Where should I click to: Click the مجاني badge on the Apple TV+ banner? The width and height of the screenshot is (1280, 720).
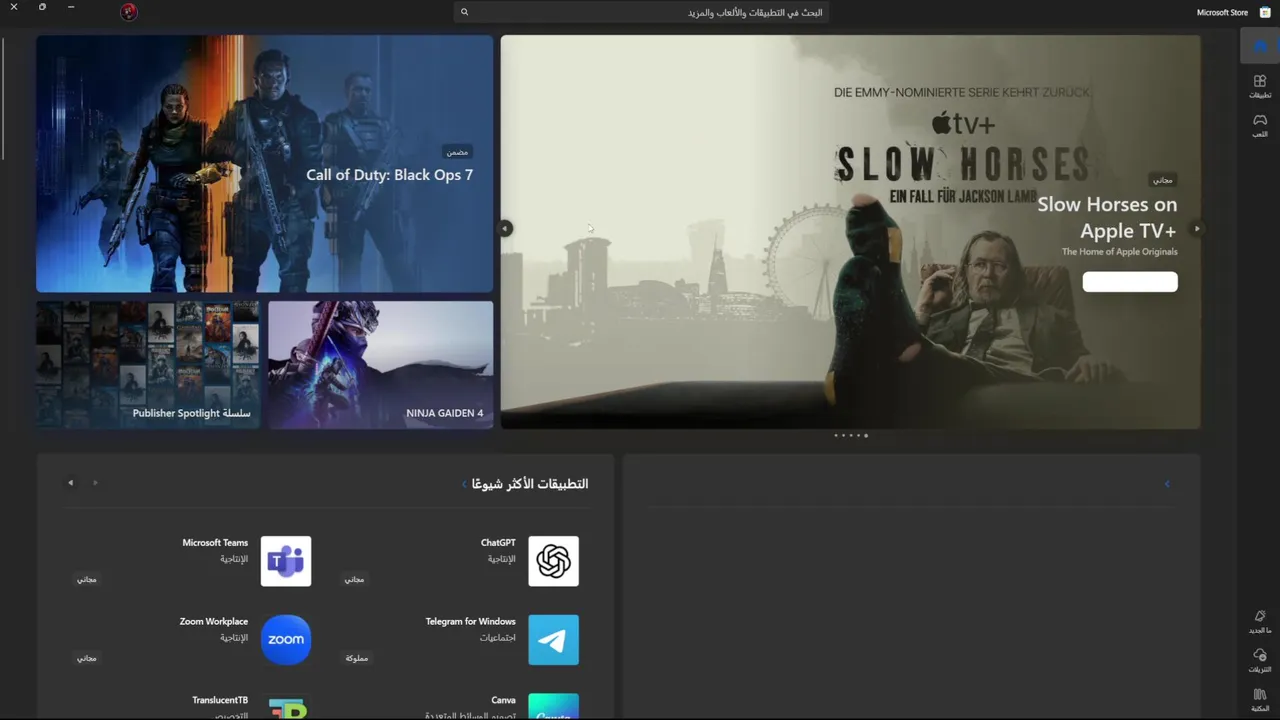pyautogui.click(x=1162, y=180)
